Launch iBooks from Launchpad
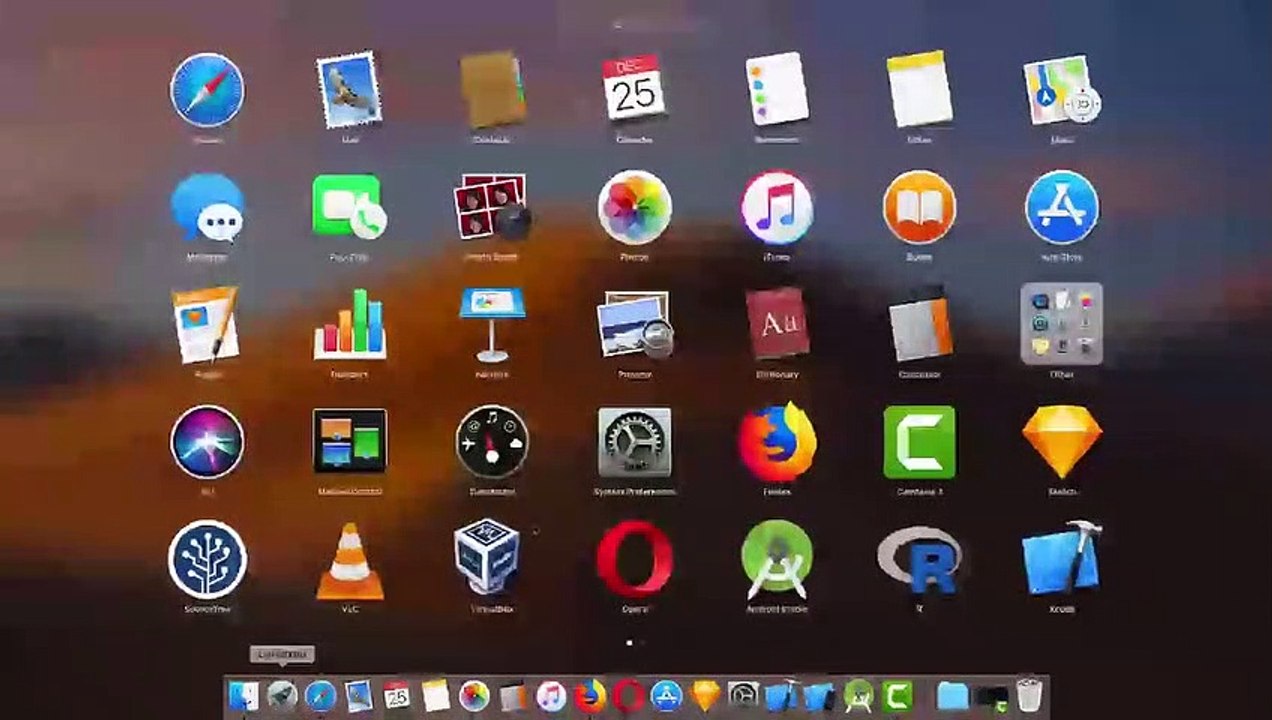1272x720 pixels. tap(919, 207)
